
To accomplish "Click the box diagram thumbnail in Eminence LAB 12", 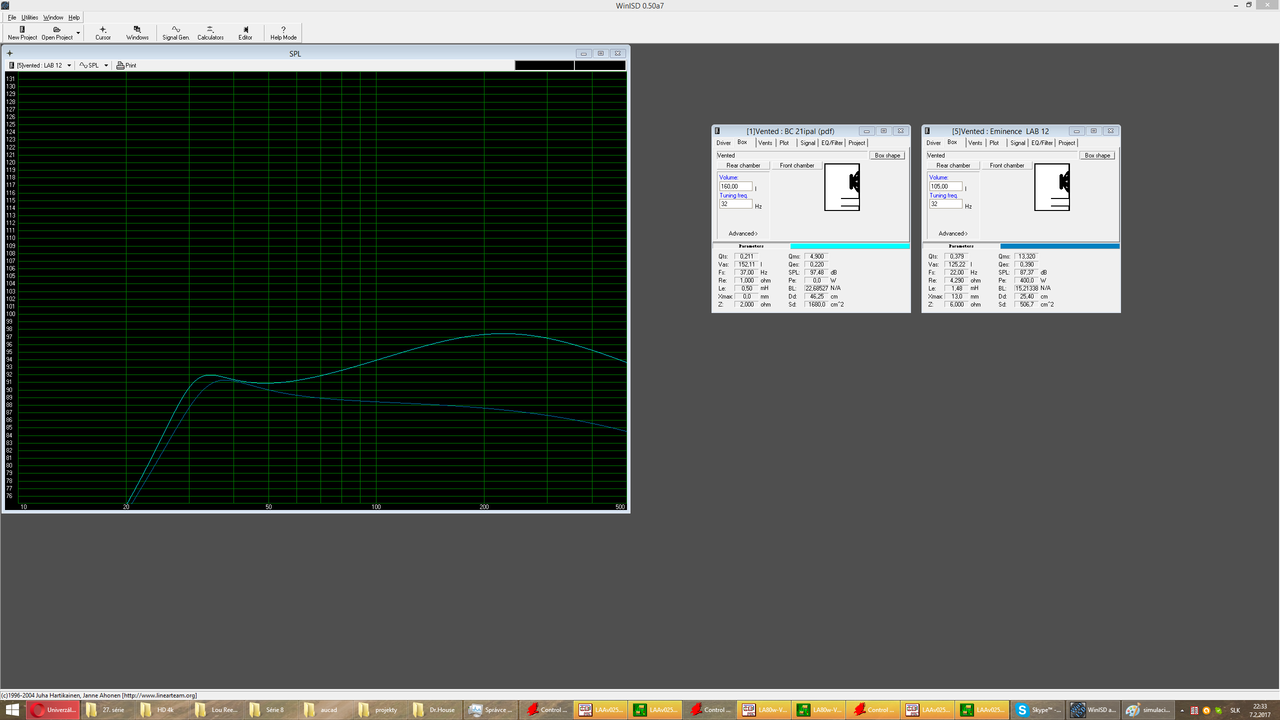I will click(1052, 187).
